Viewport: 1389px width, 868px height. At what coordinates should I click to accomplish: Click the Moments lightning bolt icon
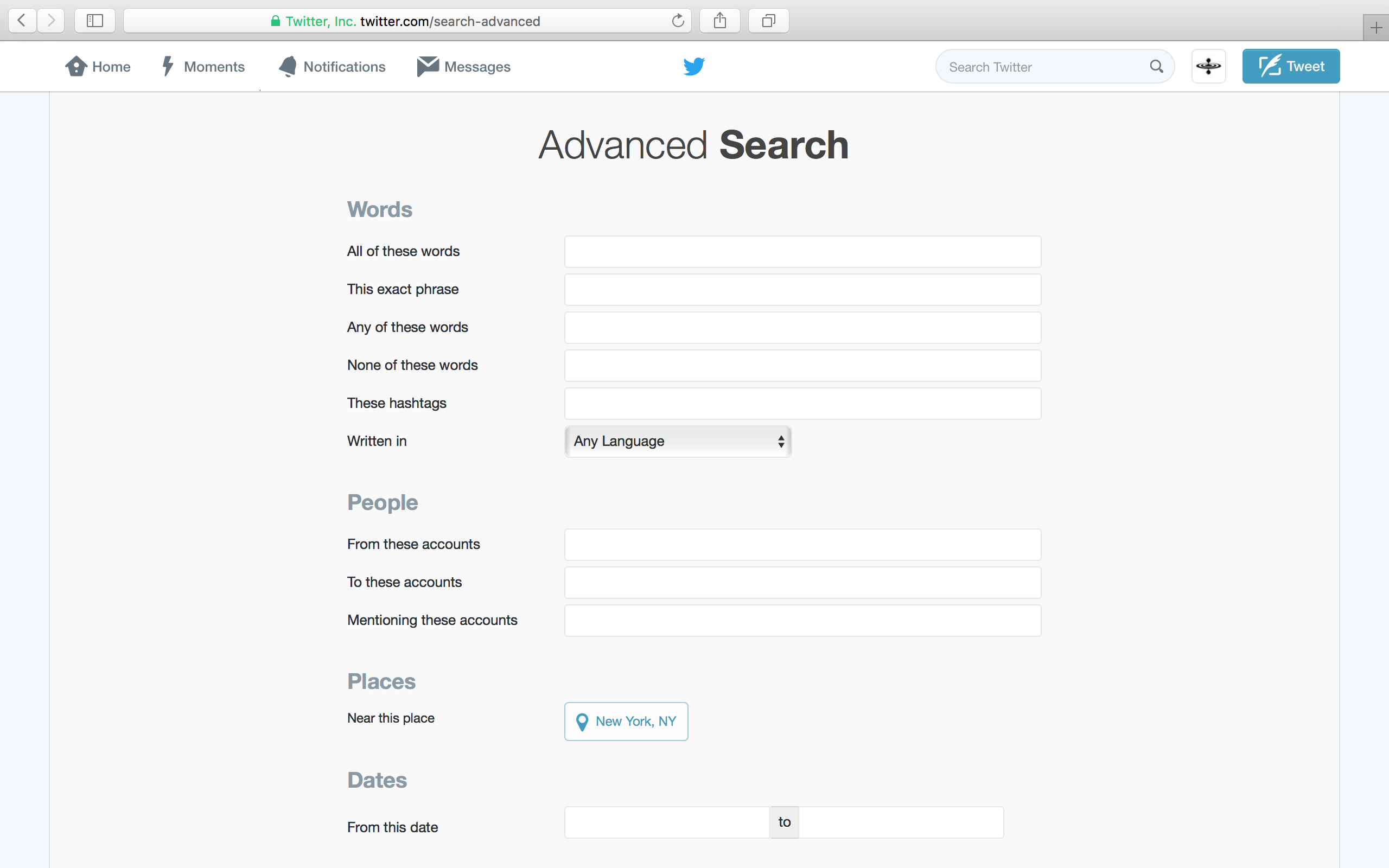pos(167,67)
